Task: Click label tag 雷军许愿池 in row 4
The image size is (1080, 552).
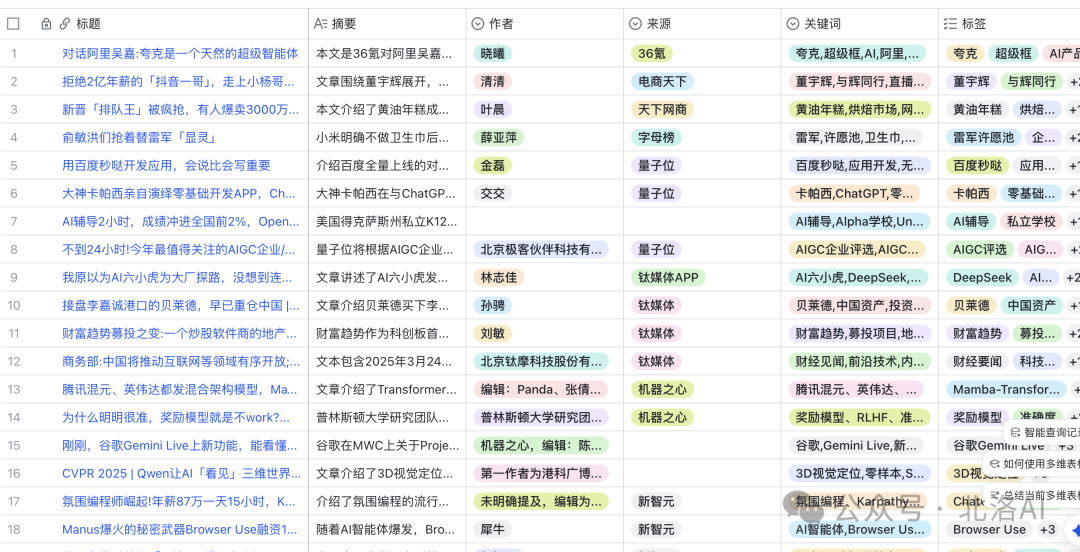Action: (983, 138)
